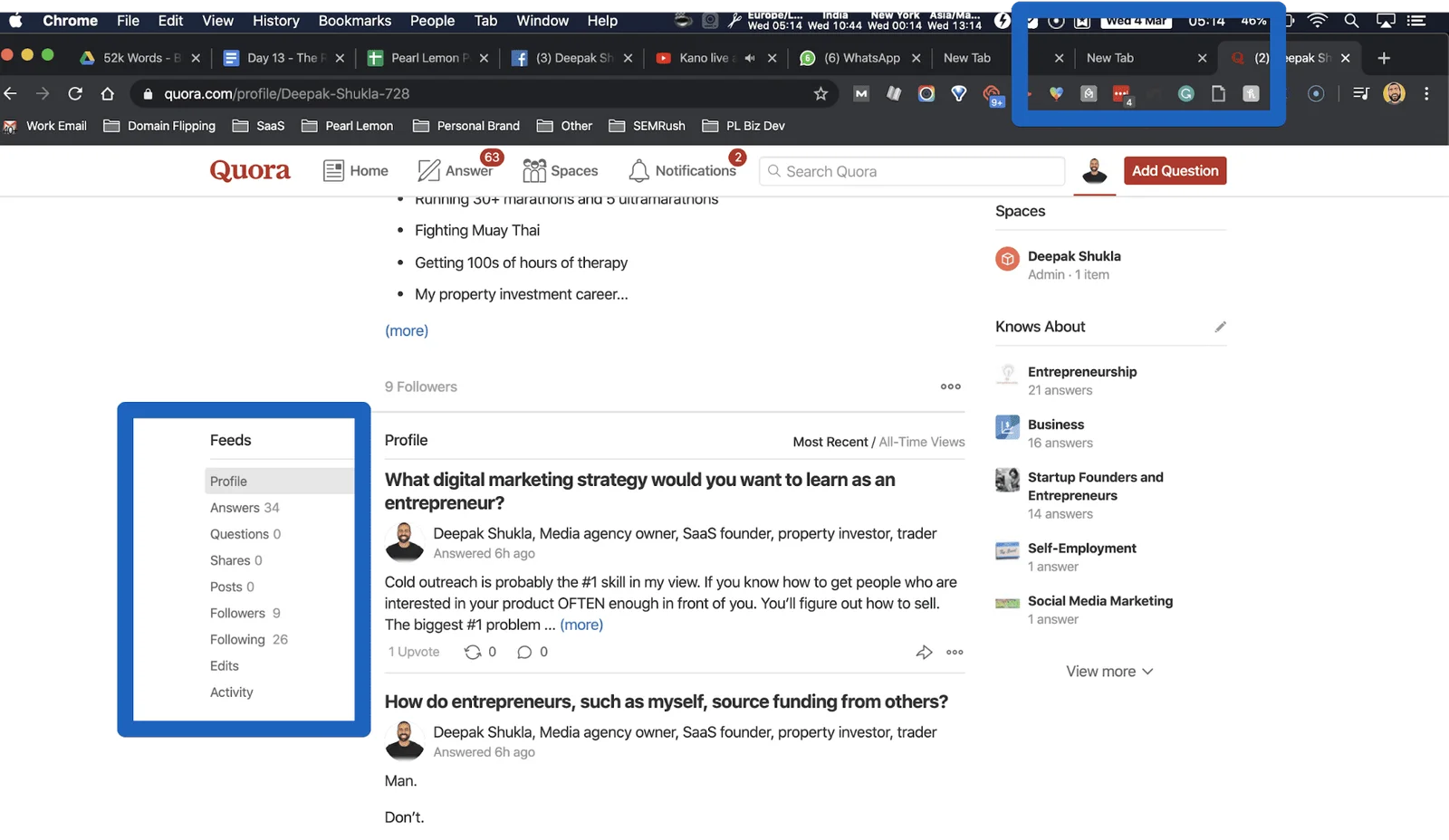1449x840 pixels.
Task: Open more options for the digital marketing answer
Action: pos(955,652)
